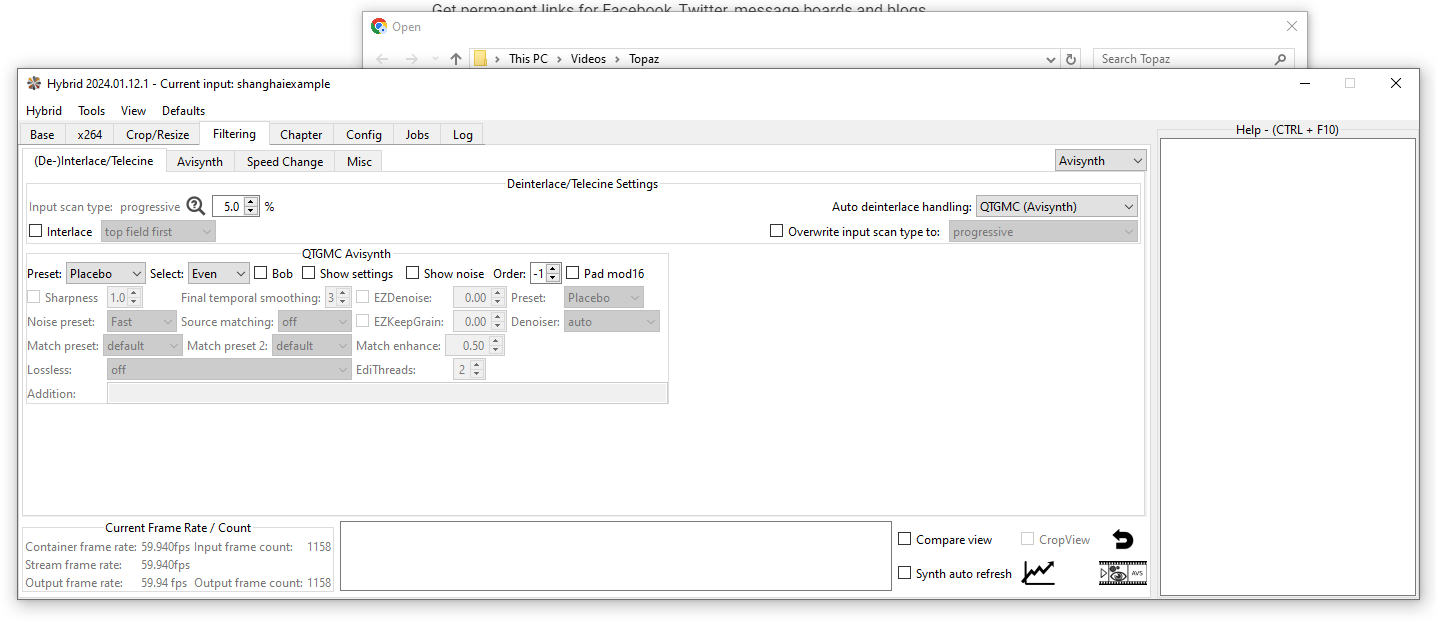Viewport: 1436px width, 626px height.
Task: Open the Misc sub-tab
Action: pos(359,161)
